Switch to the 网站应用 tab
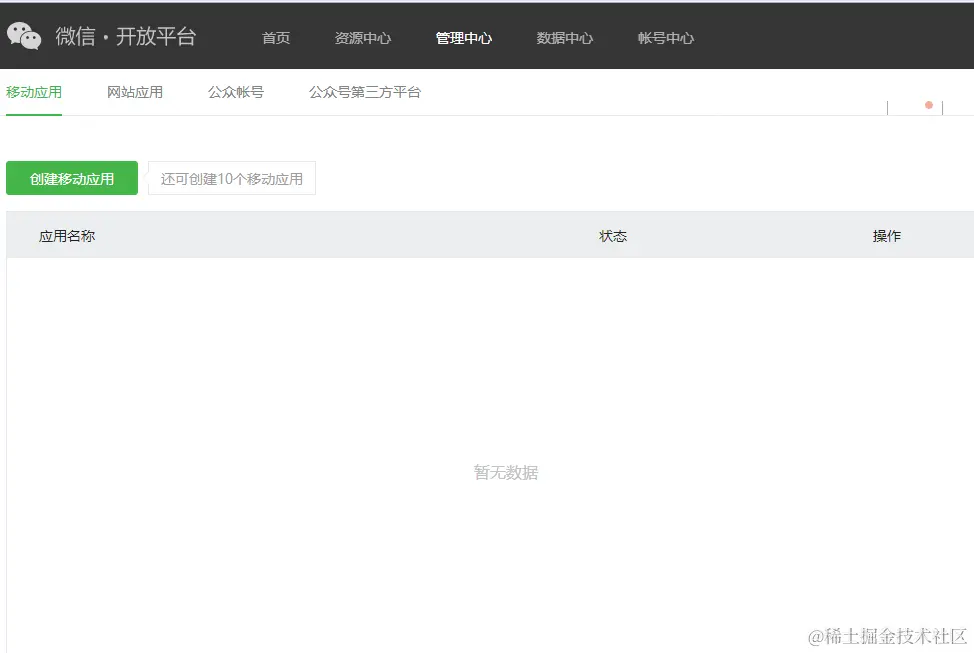Image resolution: width=974 pixels, height=653 pixels. click(x=135, y=91)
